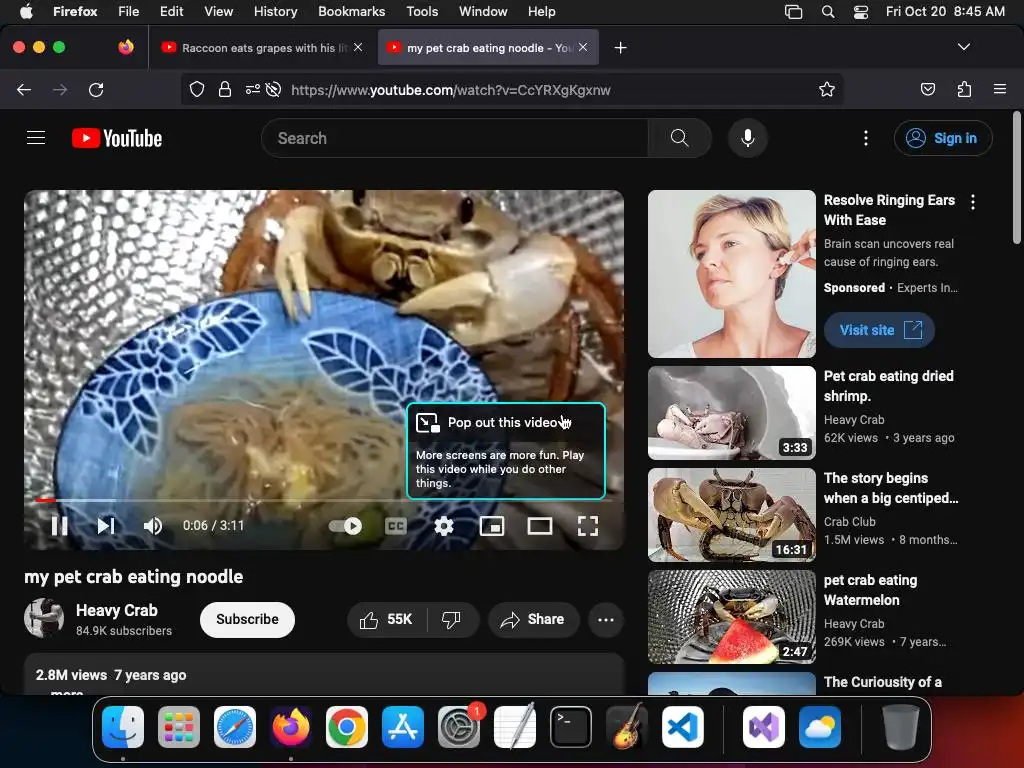Open Firefox application hamburger menu

[x=1000, y=89]
